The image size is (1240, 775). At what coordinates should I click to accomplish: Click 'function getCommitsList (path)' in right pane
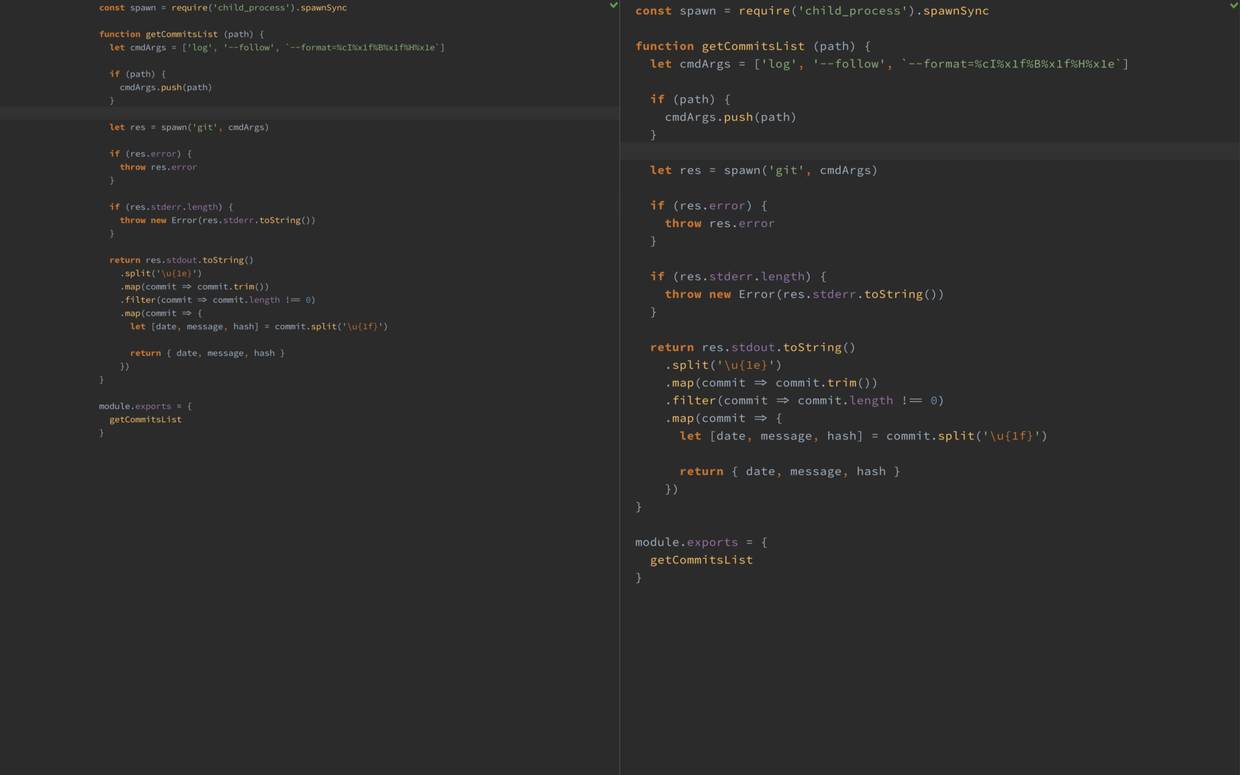[x=753, y=46]
